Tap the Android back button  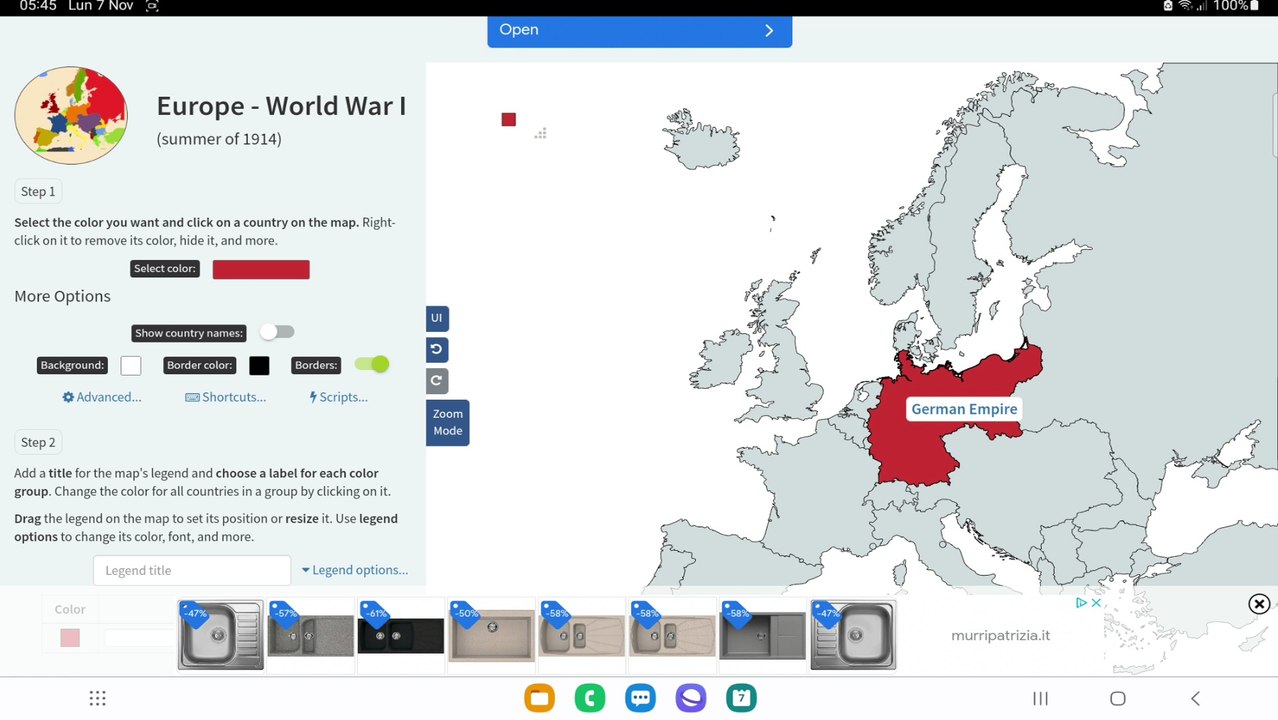click(x=1195, y=698)
